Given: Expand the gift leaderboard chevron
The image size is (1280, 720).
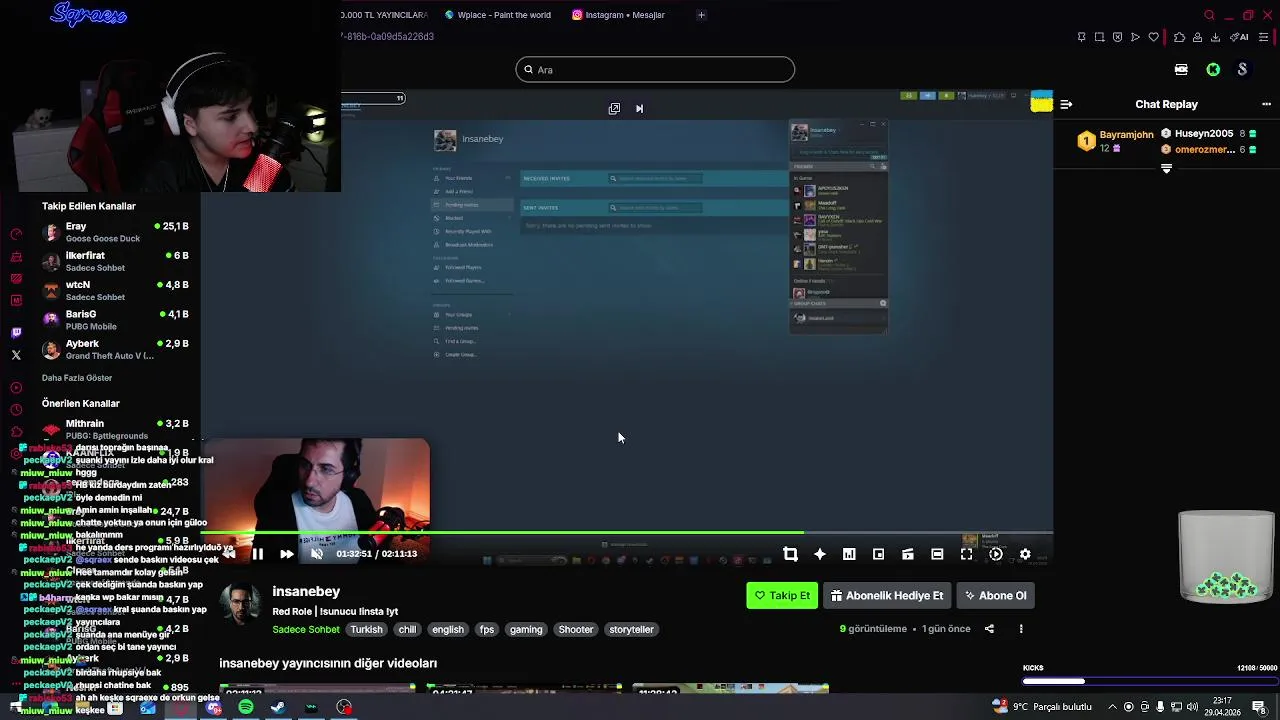Looking at the screenshot, I should (x=1166, y=169).
